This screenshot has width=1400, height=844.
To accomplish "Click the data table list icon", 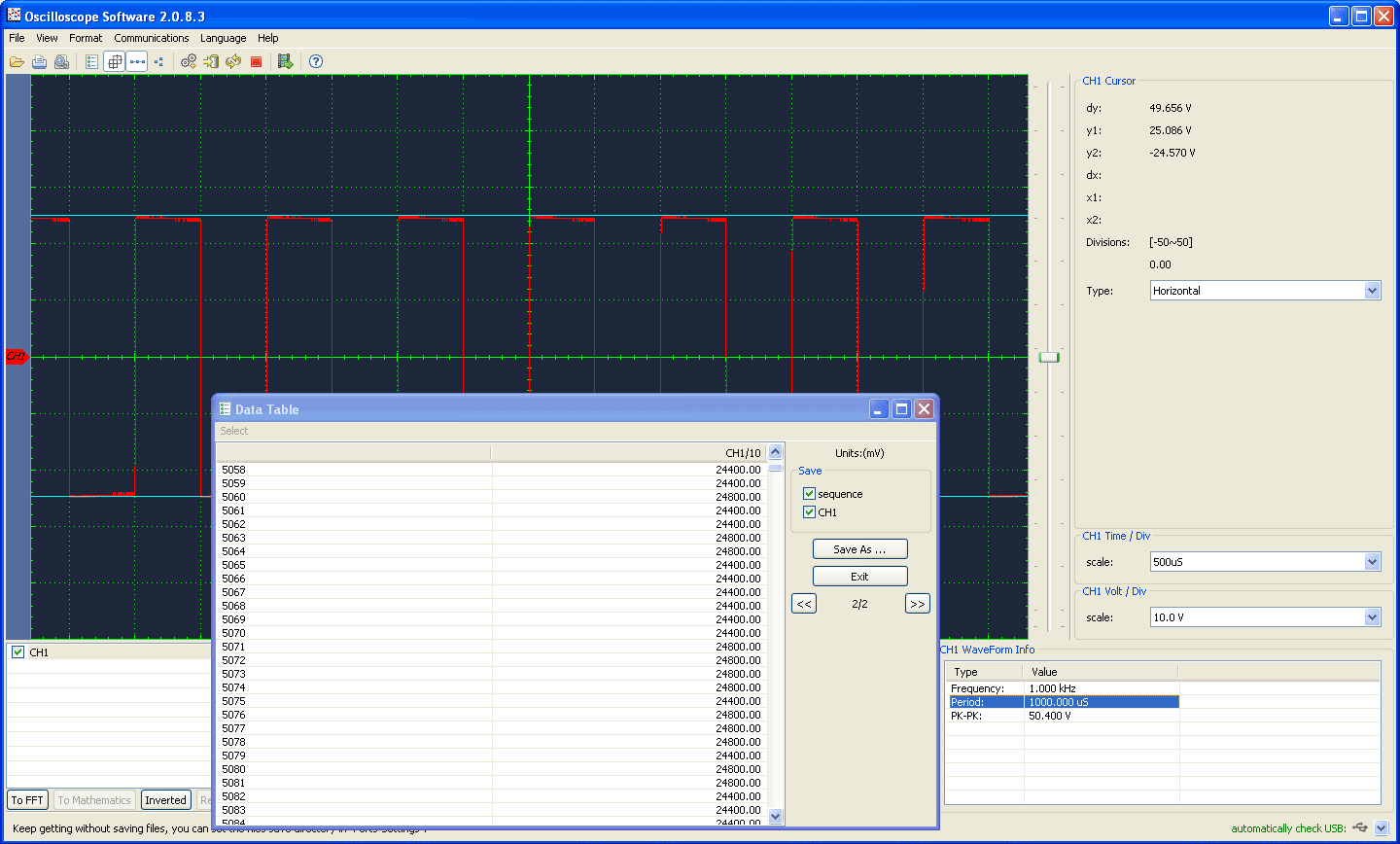I will [91, 61].
